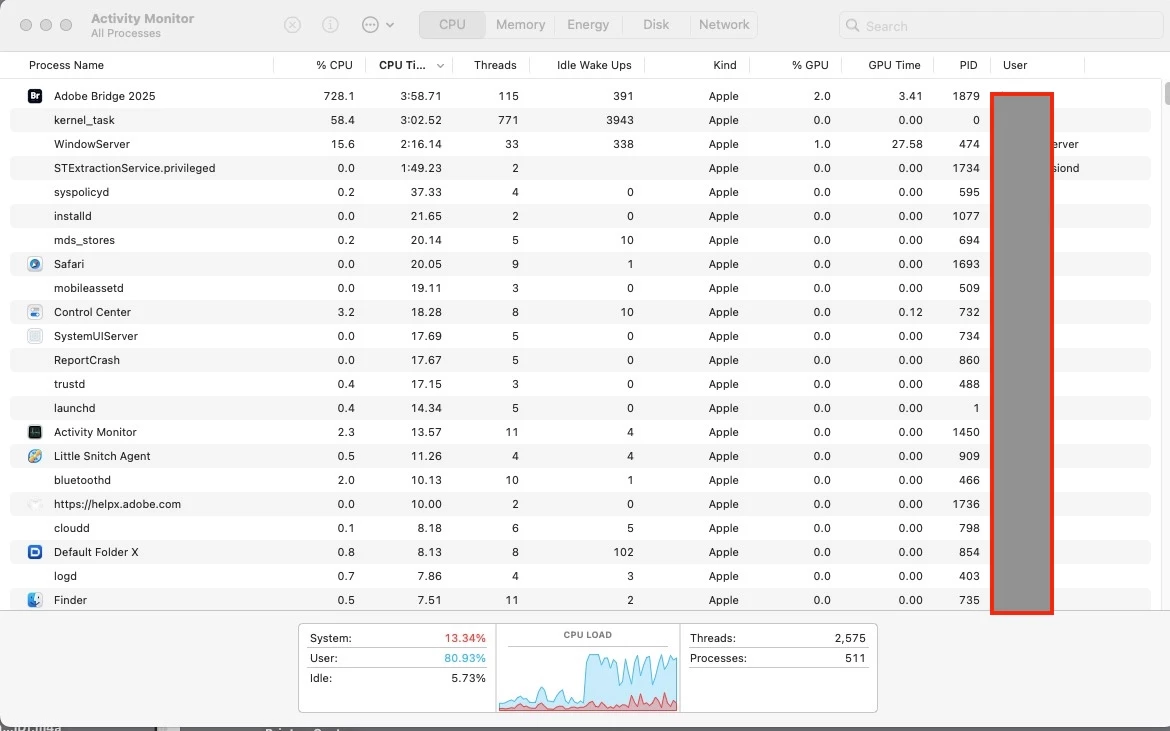Select the launchd process row
Screen dimensions: 1170x731
pos(580,408)
